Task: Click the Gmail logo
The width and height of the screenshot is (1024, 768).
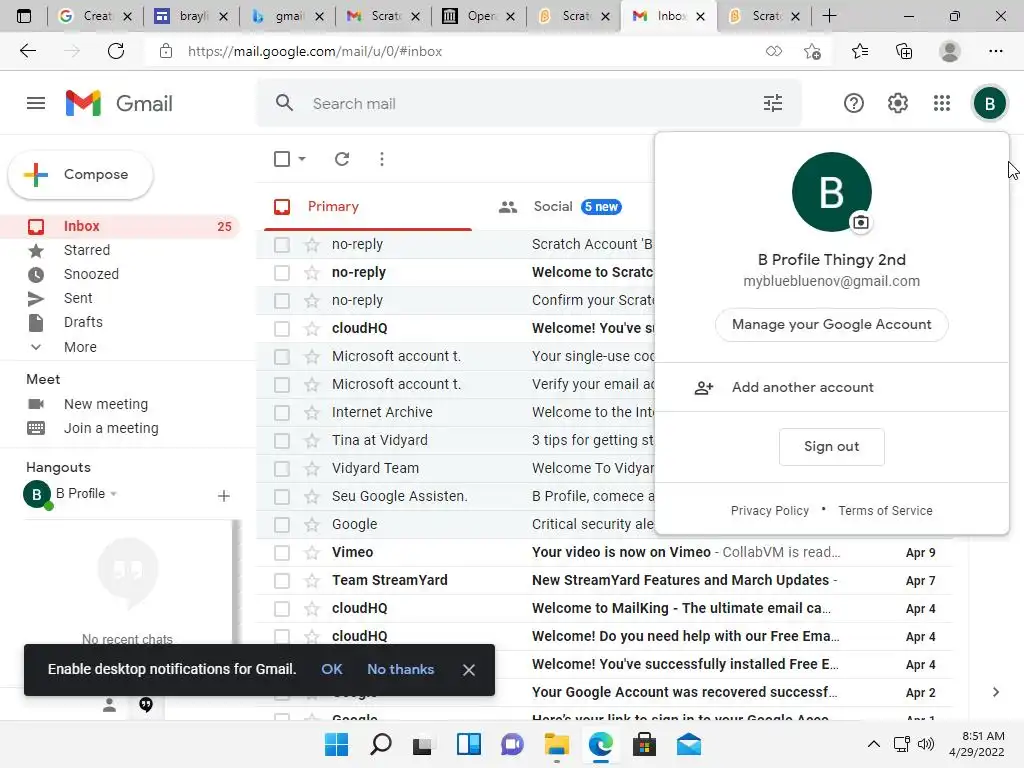Action: (x=119, y=103)
